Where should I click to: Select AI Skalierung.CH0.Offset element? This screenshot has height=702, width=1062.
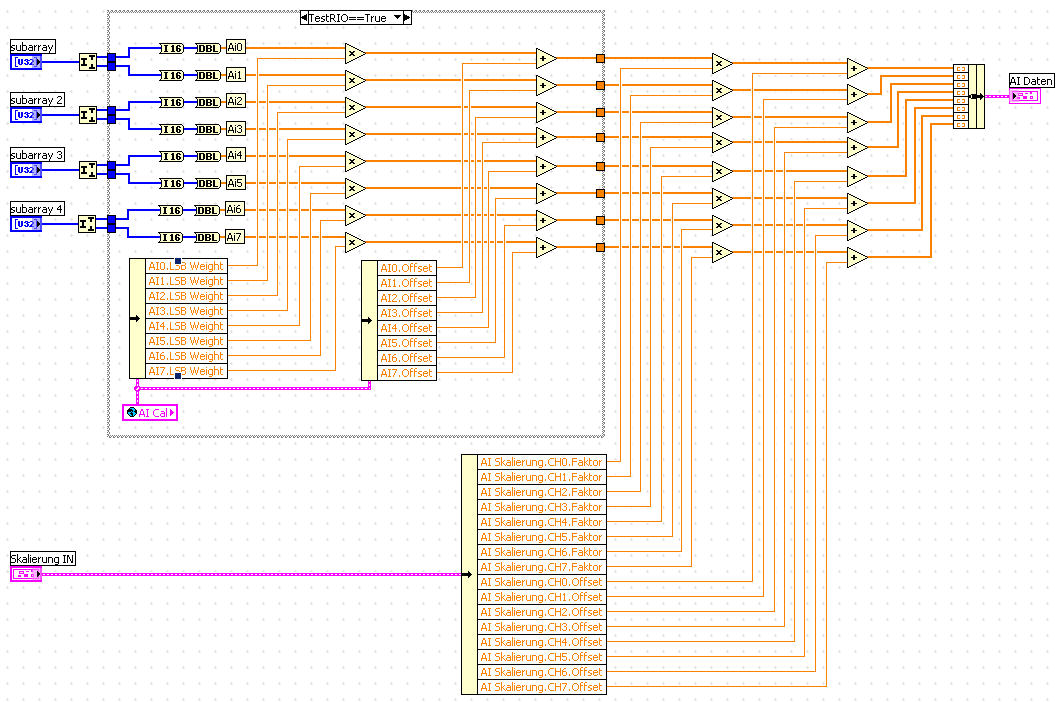point(542,582)
